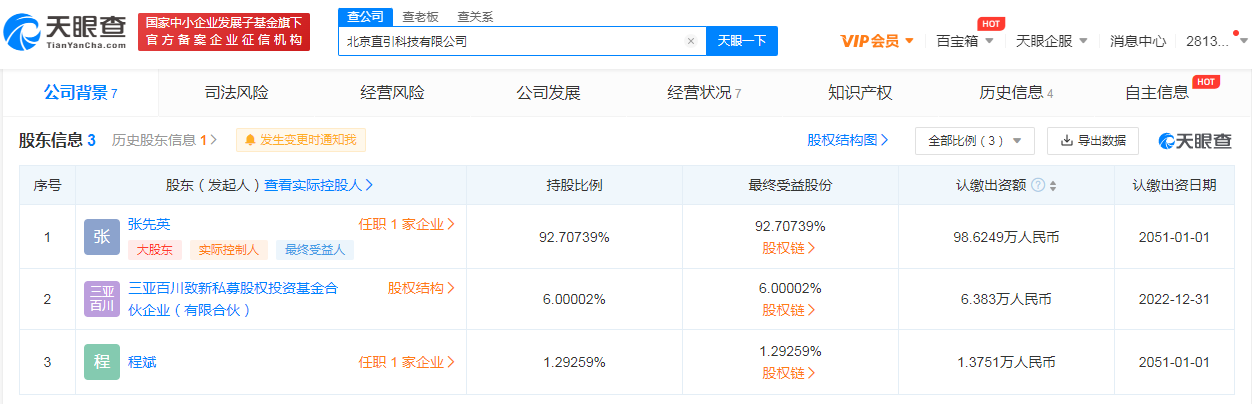Viewport: 1252px width, 404px height.
Task: Switch to the 查老板 search tab
Action: pyautogui.click(x=420, y=16)
